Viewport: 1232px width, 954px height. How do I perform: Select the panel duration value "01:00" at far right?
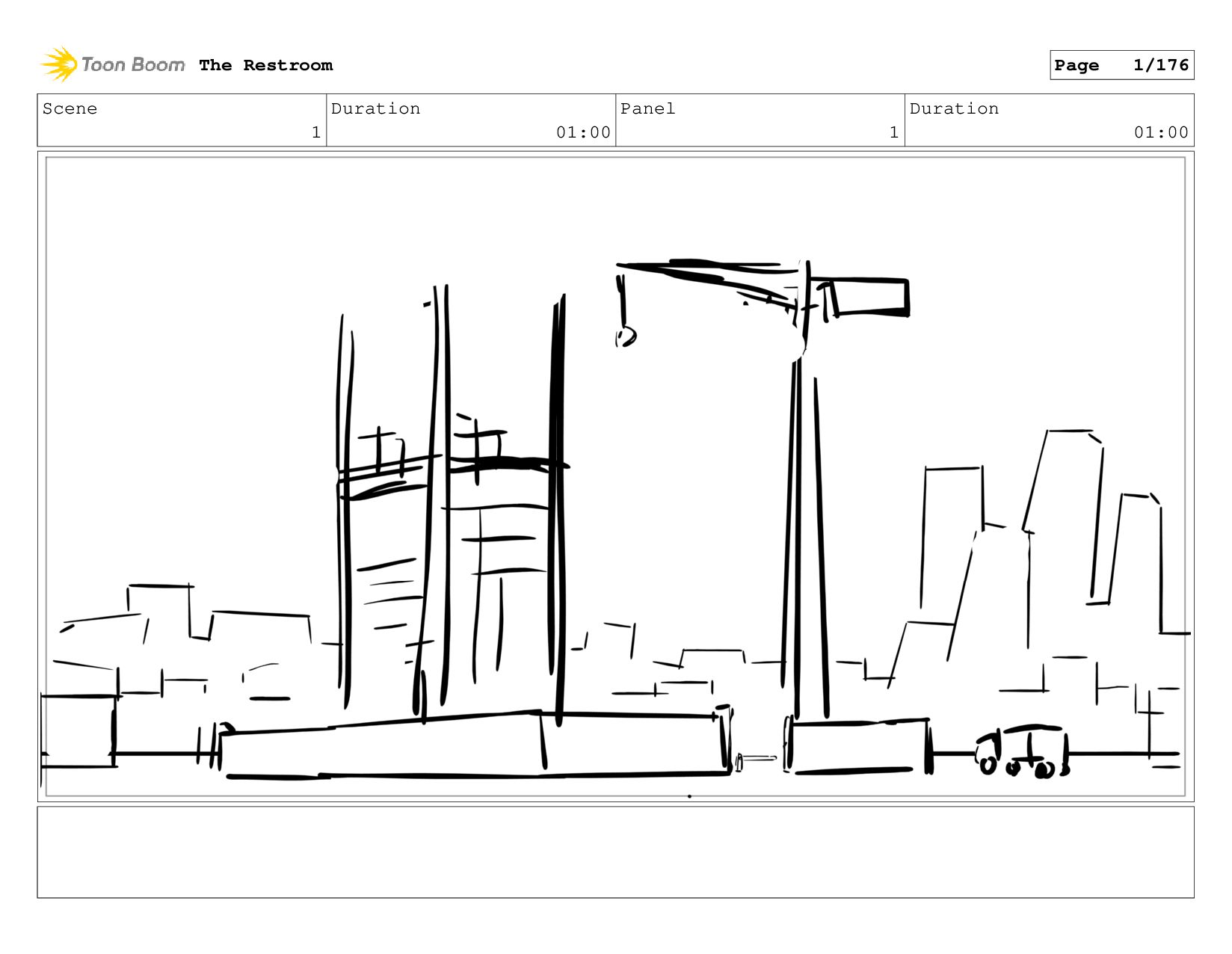(x=1161, y=132)
